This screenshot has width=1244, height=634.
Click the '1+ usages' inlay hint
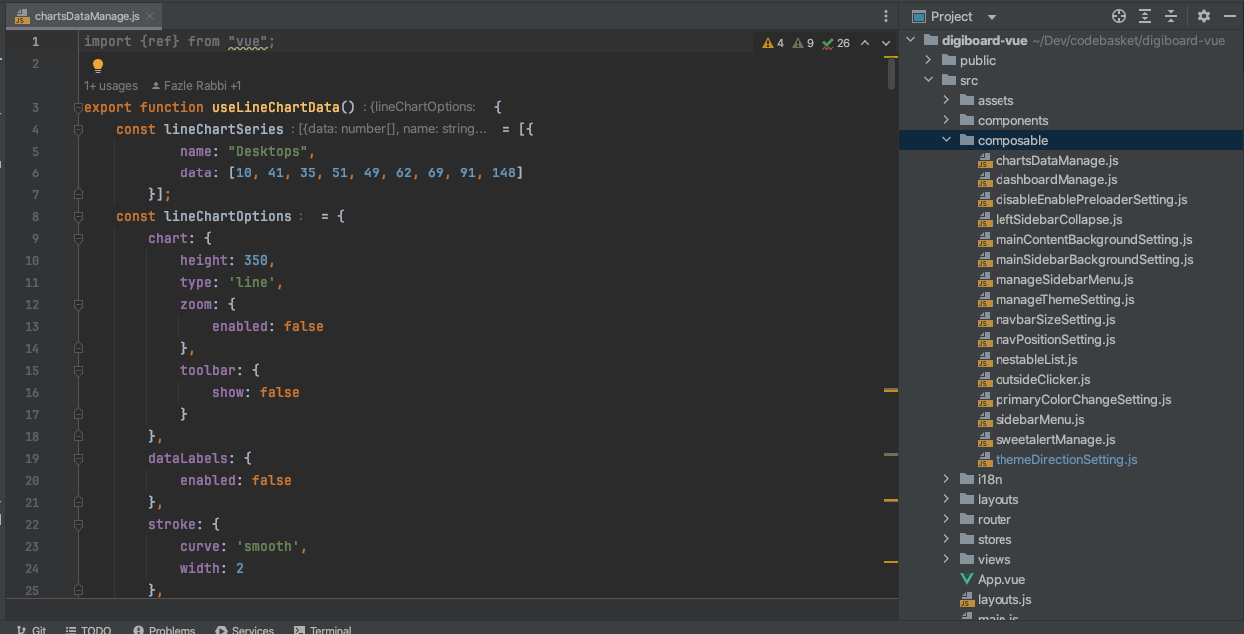111,86
